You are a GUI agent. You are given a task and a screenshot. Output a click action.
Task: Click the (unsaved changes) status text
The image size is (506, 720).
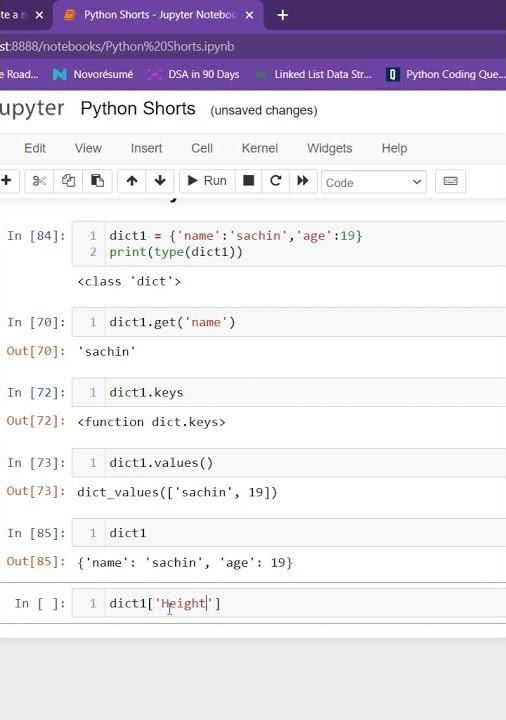264,111
